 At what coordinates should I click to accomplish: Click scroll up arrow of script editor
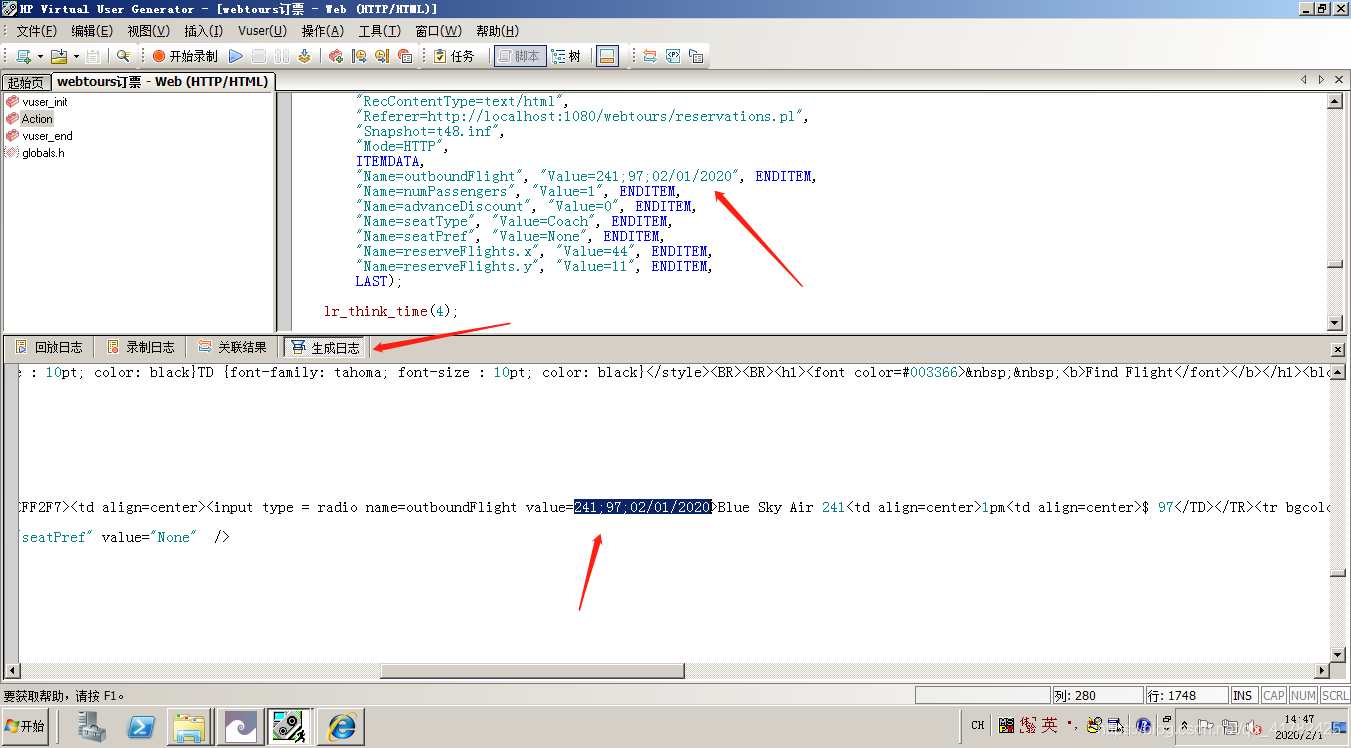click(1335, 101)
